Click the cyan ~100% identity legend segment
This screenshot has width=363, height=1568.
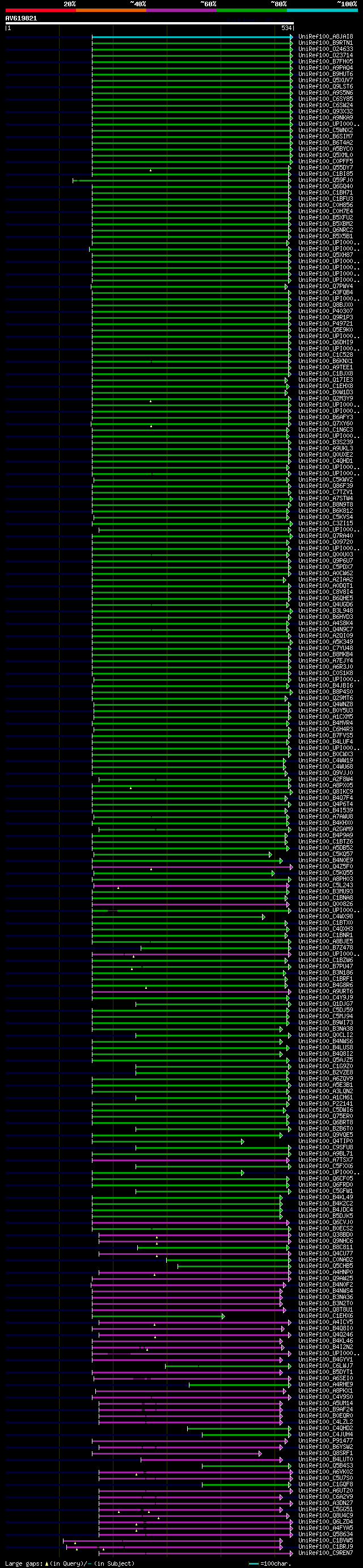(322, 10)
